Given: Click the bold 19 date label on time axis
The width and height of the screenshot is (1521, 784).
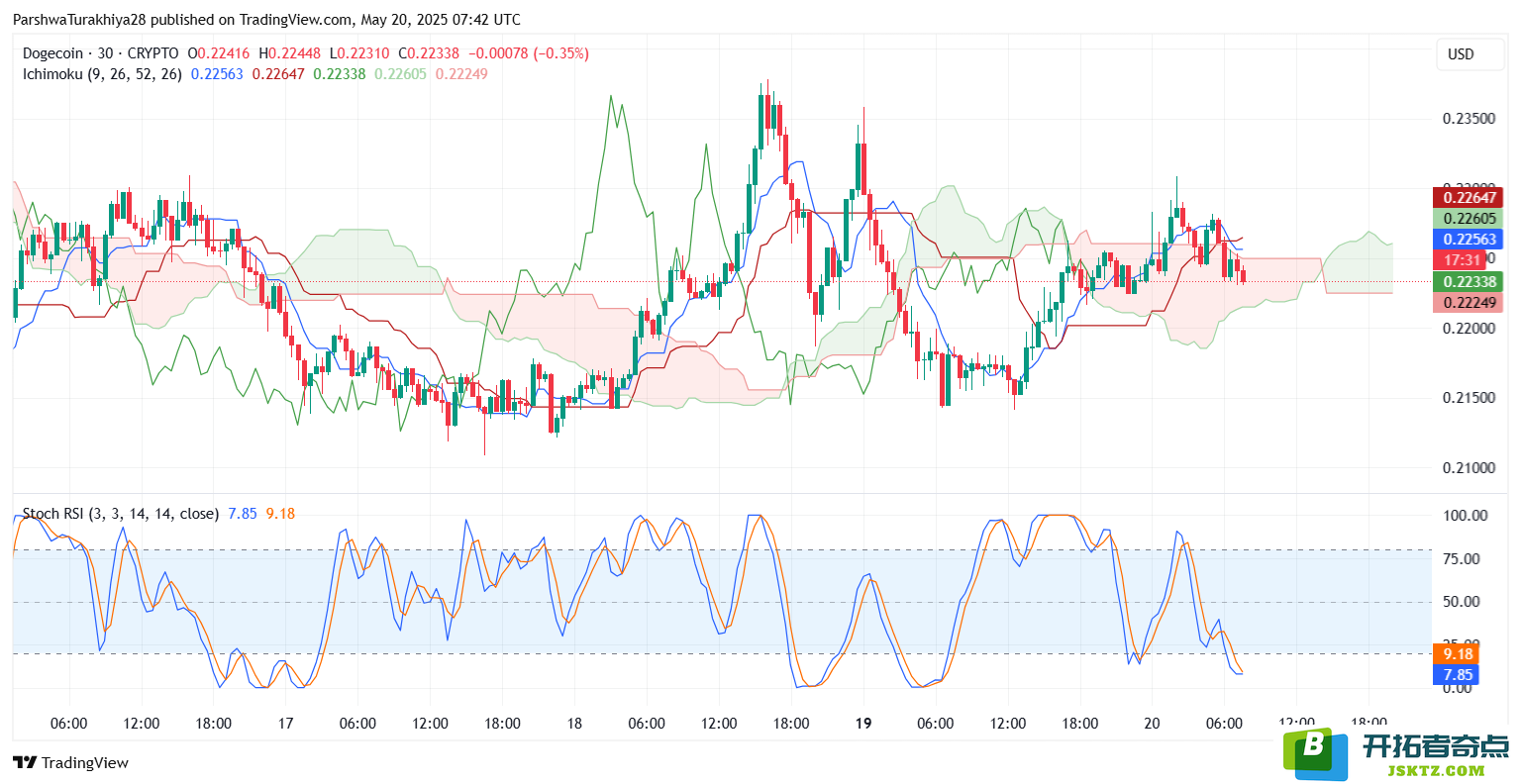Looking at the screenshot, I should 863,724.
